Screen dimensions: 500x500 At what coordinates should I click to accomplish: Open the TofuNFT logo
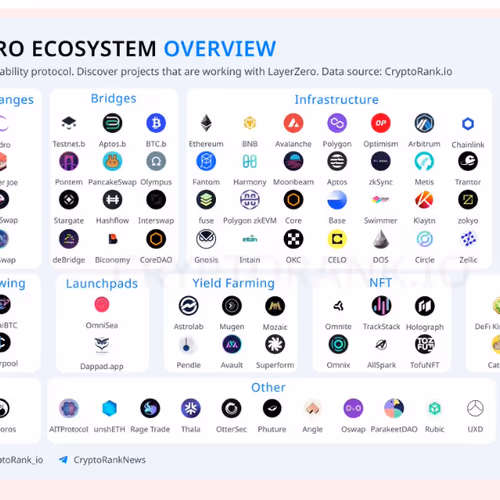(x=425, y=344)
